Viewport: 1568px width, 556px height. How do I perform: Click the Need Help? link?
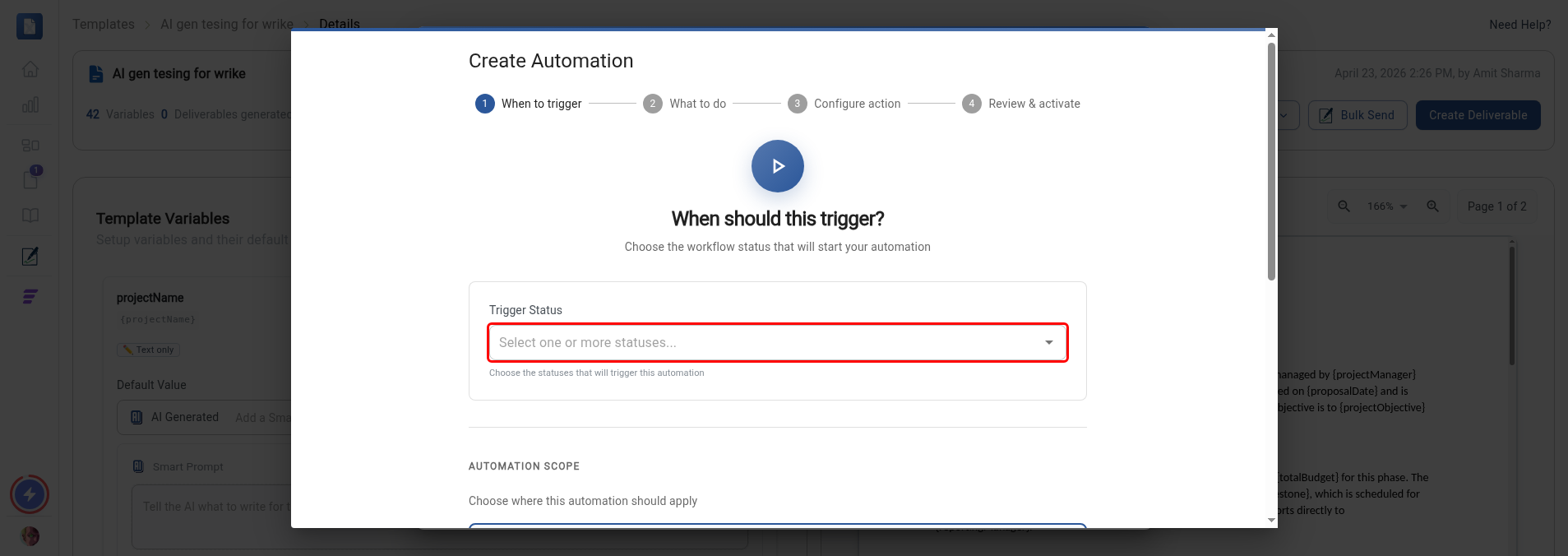[x=1520, y=25]
